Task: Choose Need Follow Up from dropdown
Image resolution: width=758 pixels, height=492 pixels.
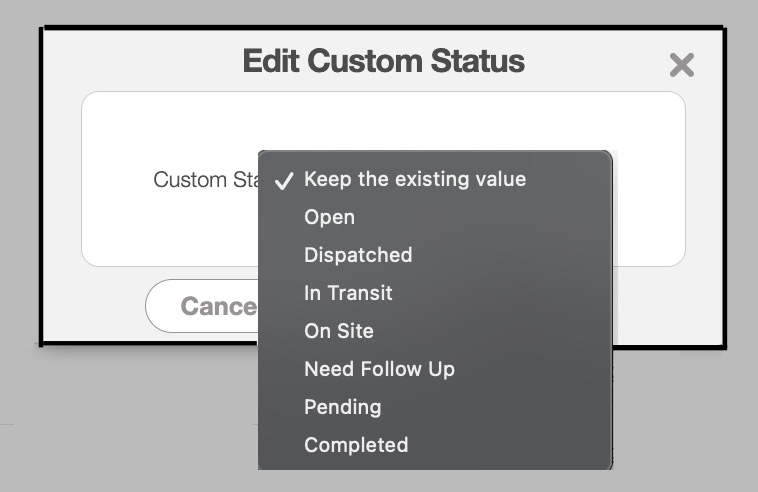Action: click(x=379, y=369)
